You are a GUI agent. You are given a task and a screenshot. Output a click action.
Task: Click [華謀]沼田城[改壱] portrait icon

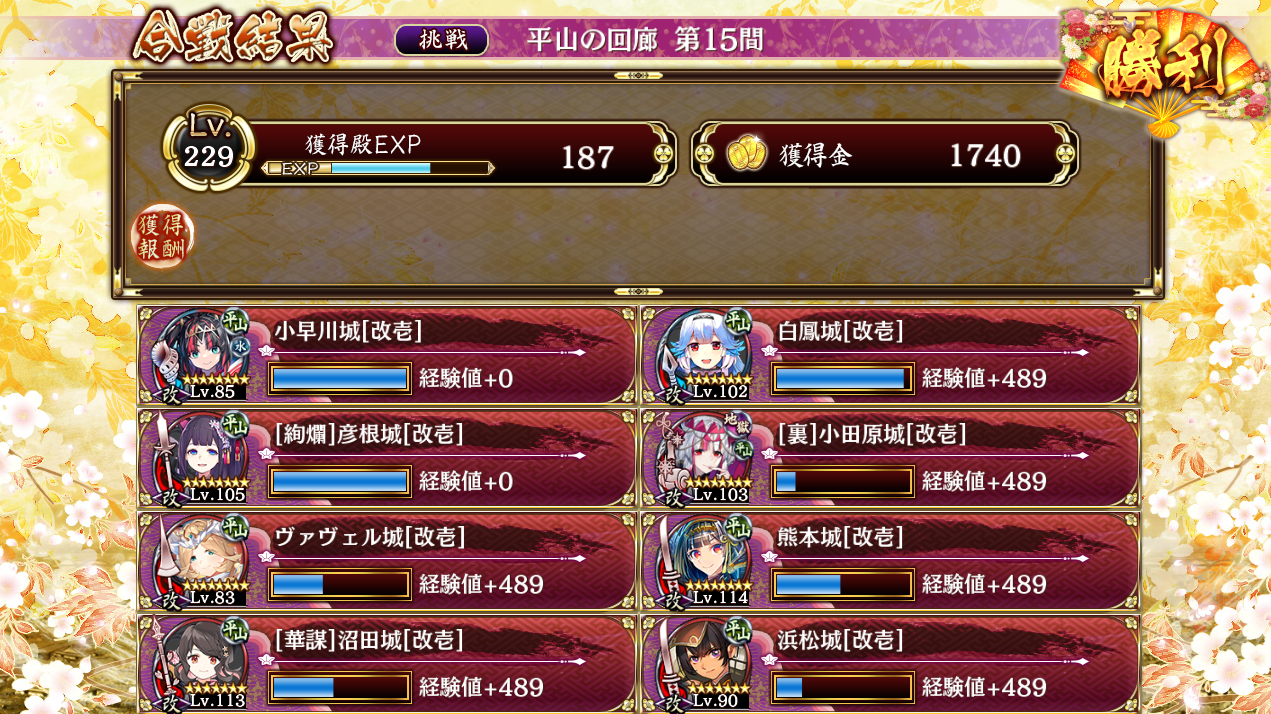pyautogui.click(x=199, y=663)
